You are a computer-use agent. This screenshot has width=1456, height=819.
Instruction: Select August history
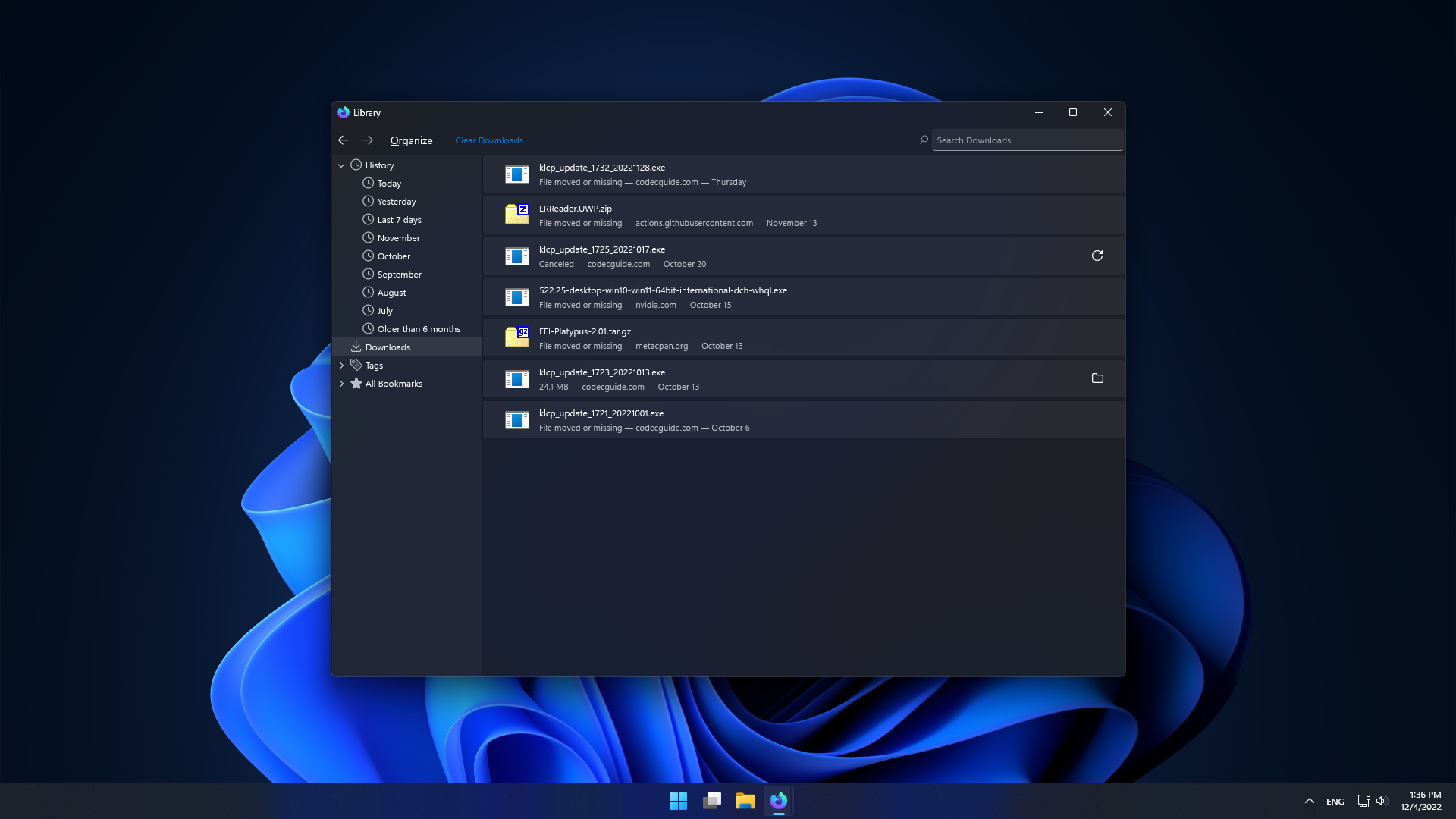coord(407,293)
